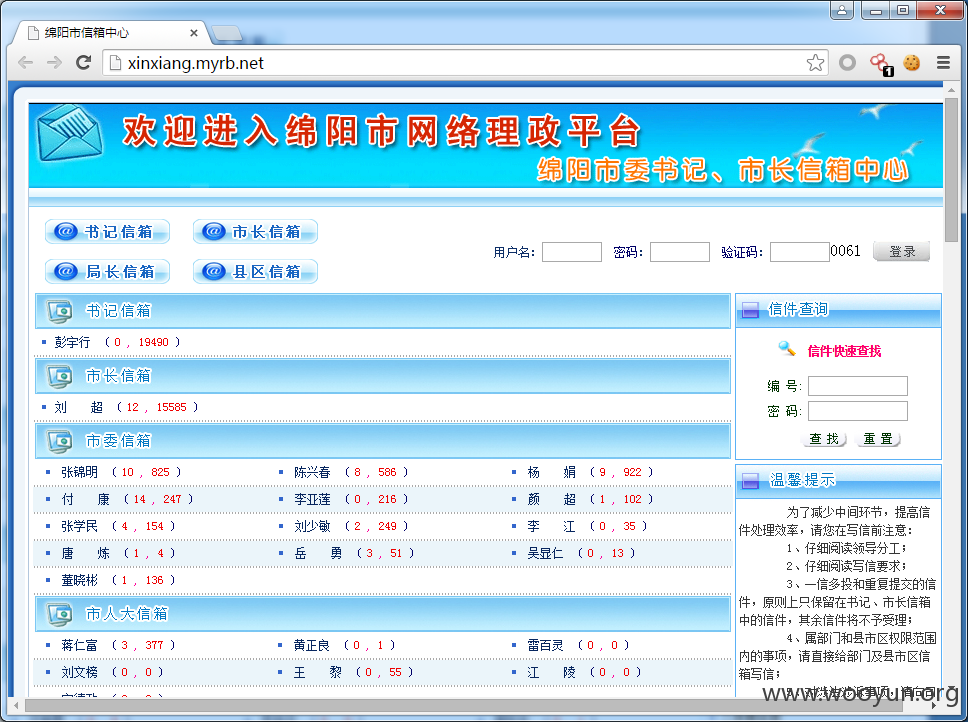Click the 登录 login button
The image size is (968, 722).
click(901, 251)
